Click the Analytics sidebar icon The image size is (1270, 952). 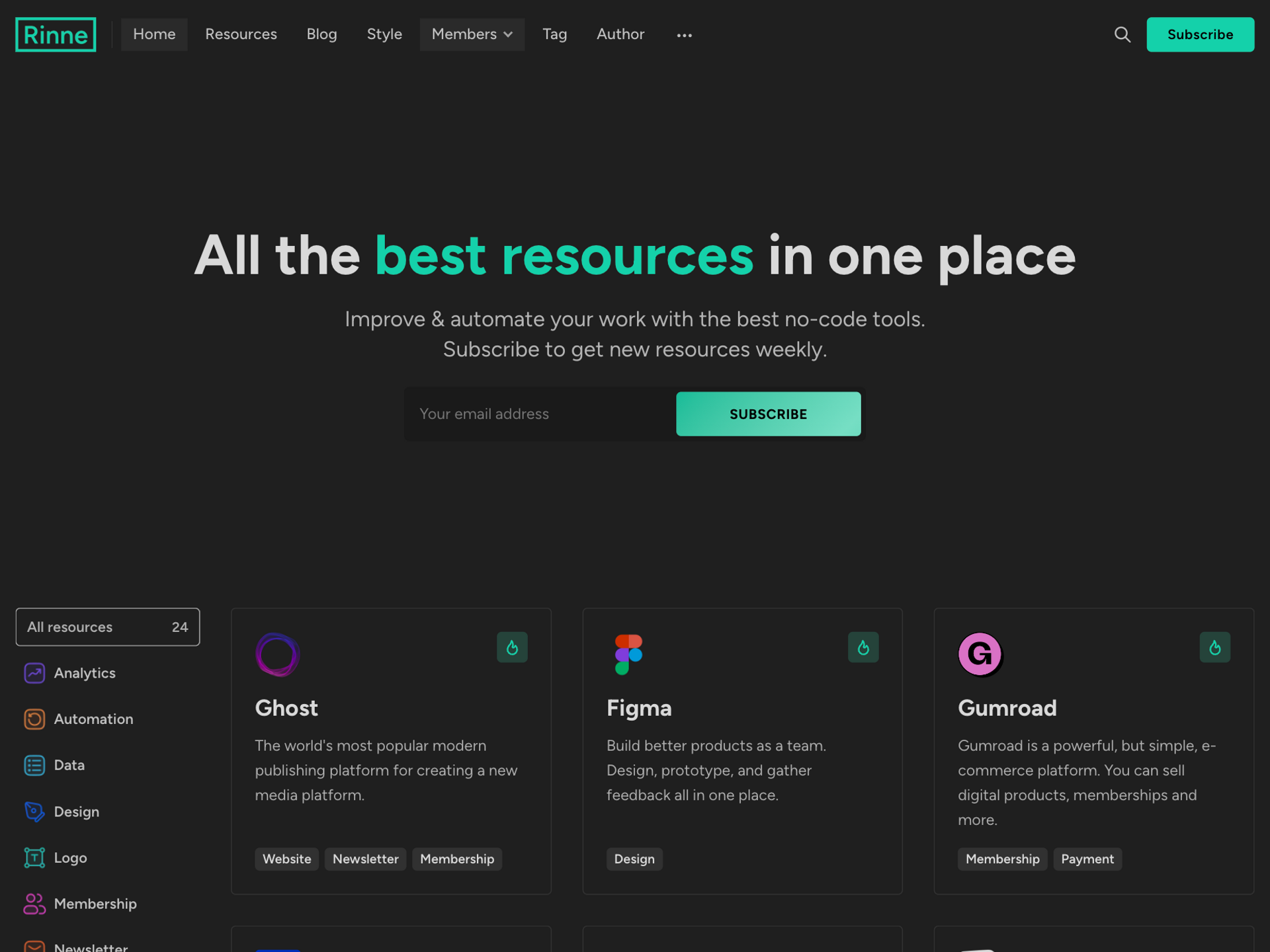pos(34,672)
